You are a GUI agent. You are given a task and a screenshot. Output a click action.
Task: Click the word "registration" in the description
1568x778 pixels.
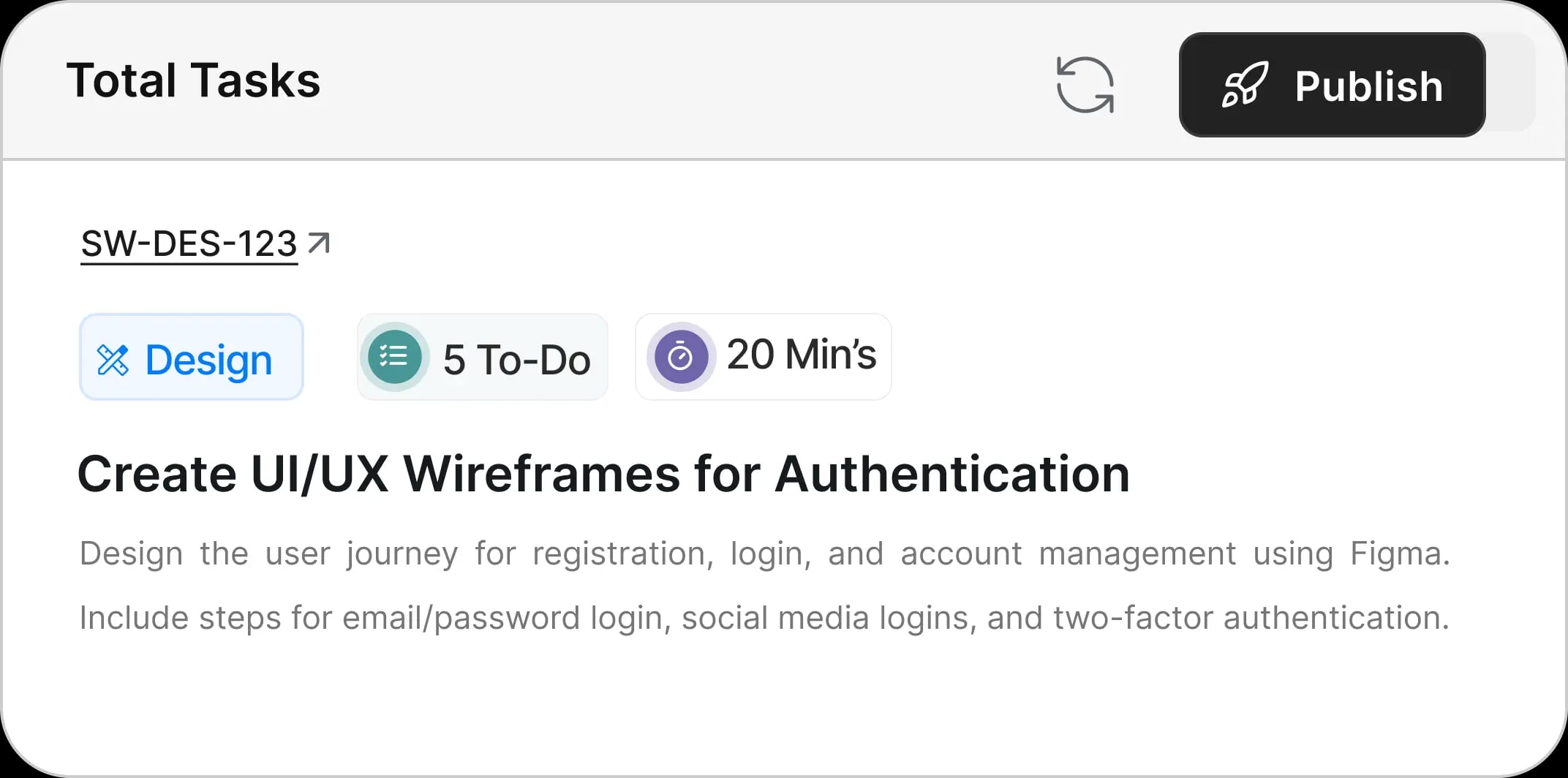pyautogui.click(x=622, y=554)
